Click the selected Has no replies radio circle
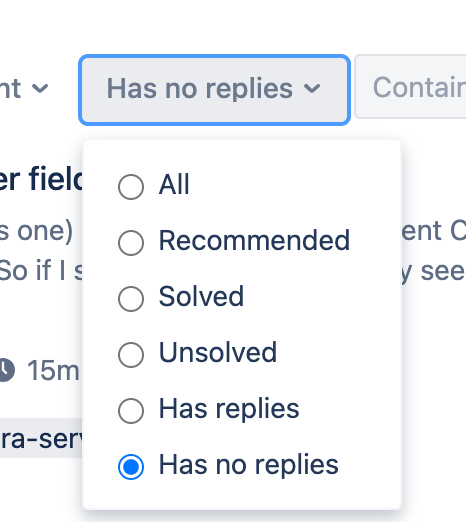 coord(131,467)
